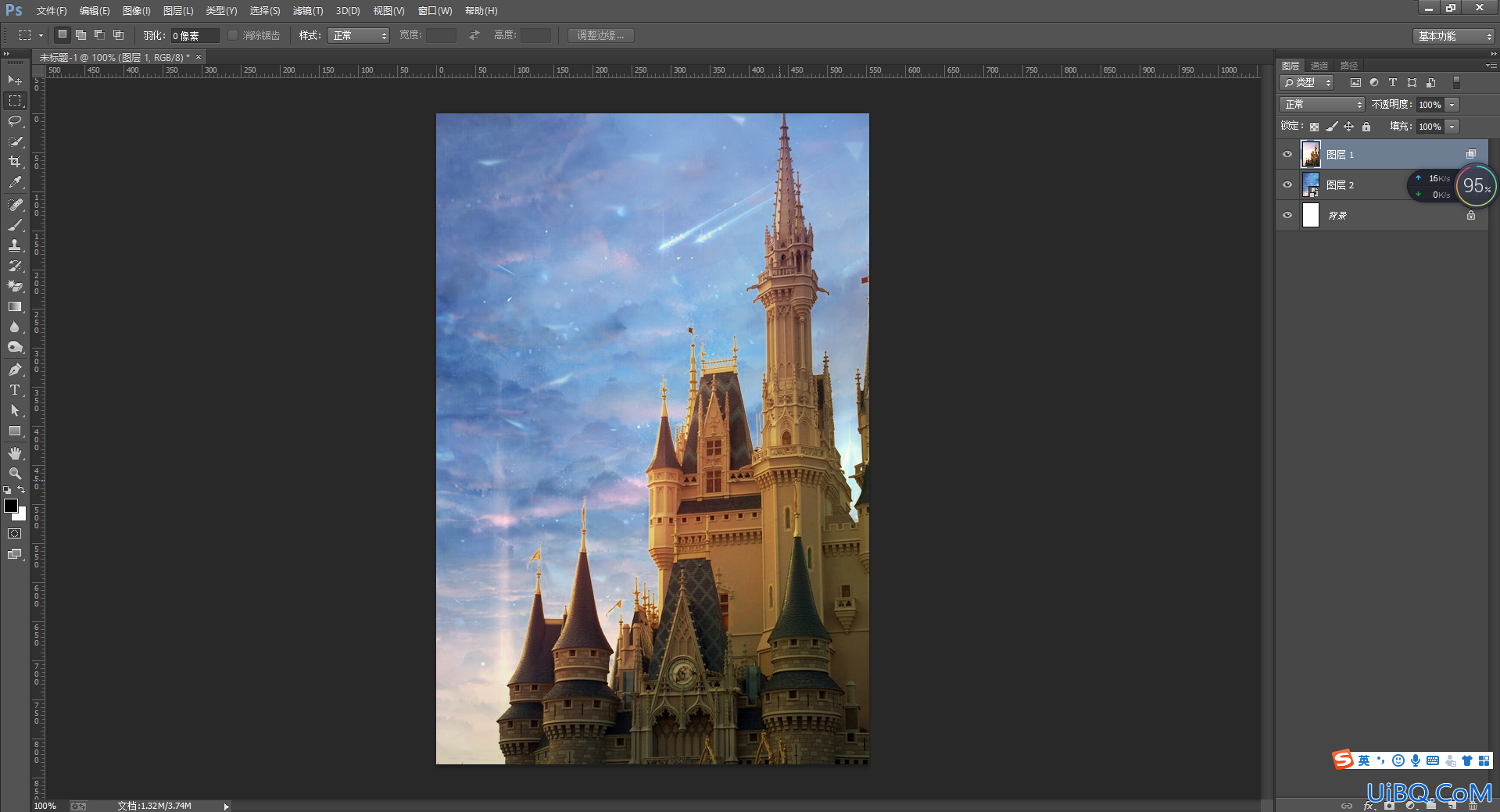Select the Move tool
1500x812 pixels.
click(x=15, y=80)
